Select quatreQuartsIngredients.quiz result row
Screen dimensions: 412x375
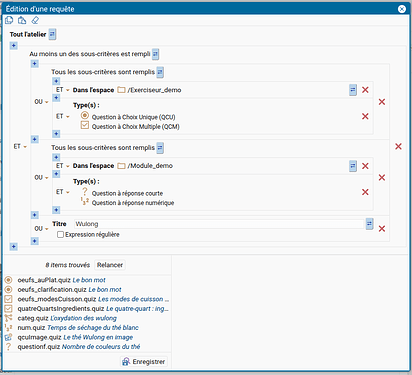click(87, 309)
